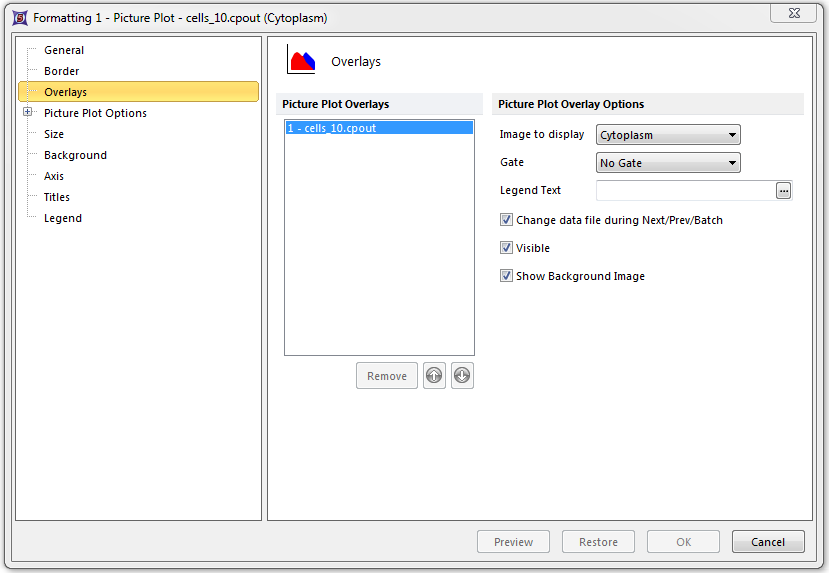Click the move overlay down arrow icon
Viewport: 829px width, 573px height.
pyautogui.click(x=462, y=376)
